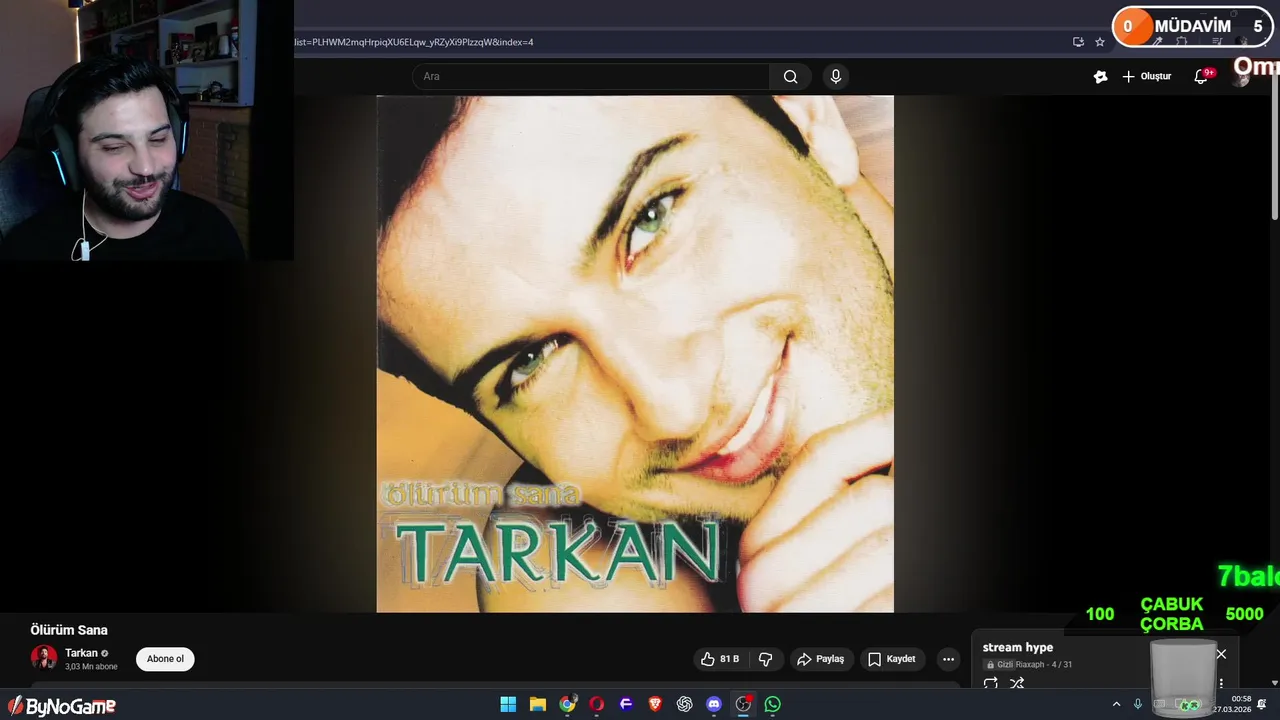Activate voice search microphone icon
1280x720 pixels.
(x=836, y=77)
